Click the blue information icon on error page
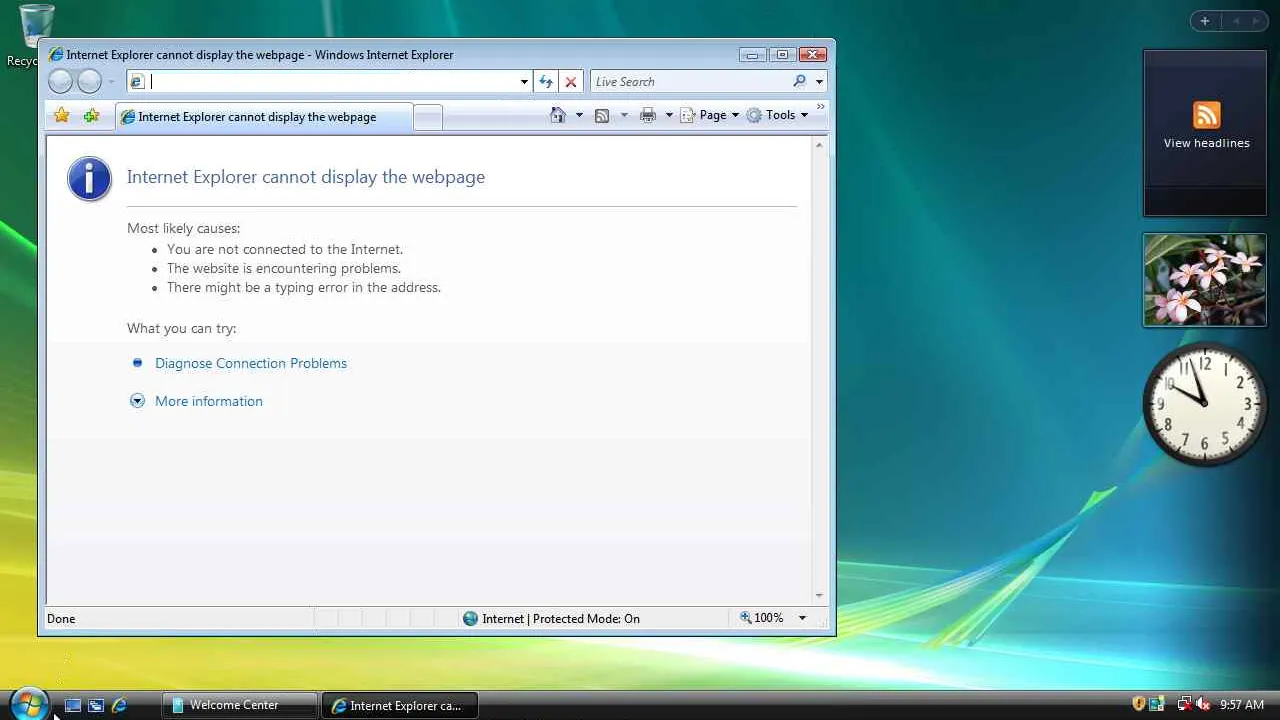The image size is (1280, 720). click(89, 179)
